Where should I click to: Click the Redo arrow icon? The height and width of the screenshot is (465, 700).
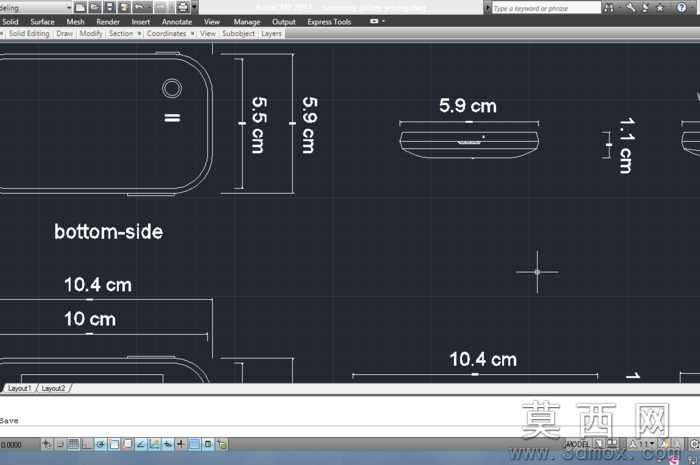161,7
